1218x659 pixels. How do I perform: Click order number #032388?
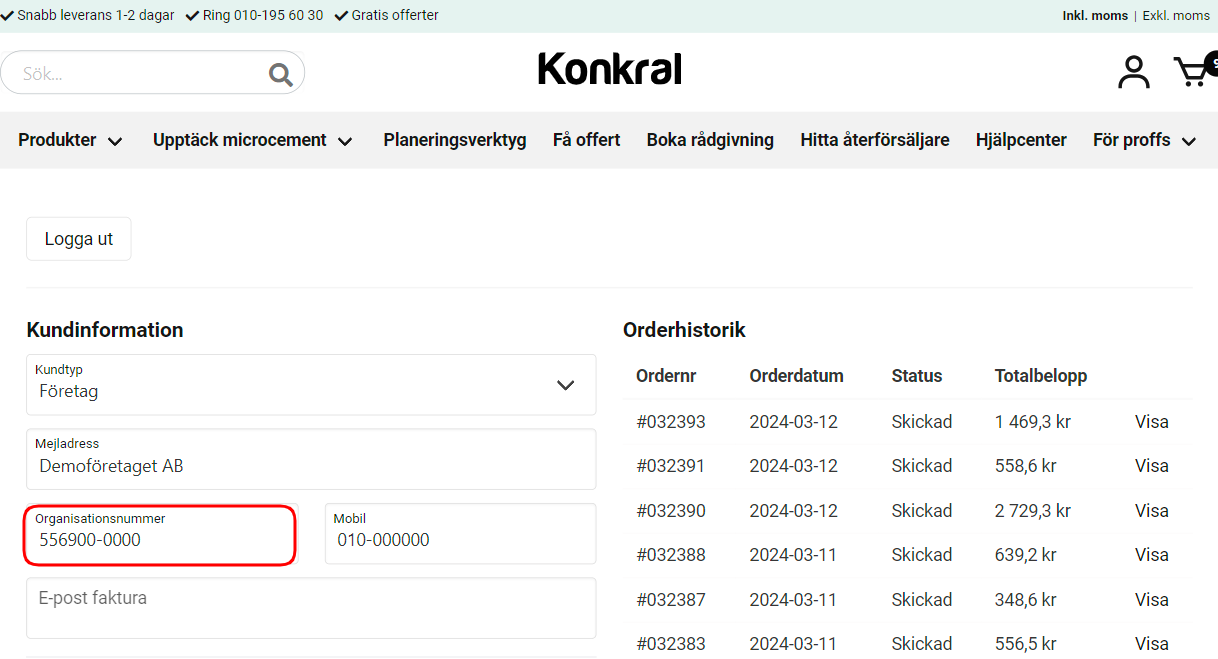671,555
